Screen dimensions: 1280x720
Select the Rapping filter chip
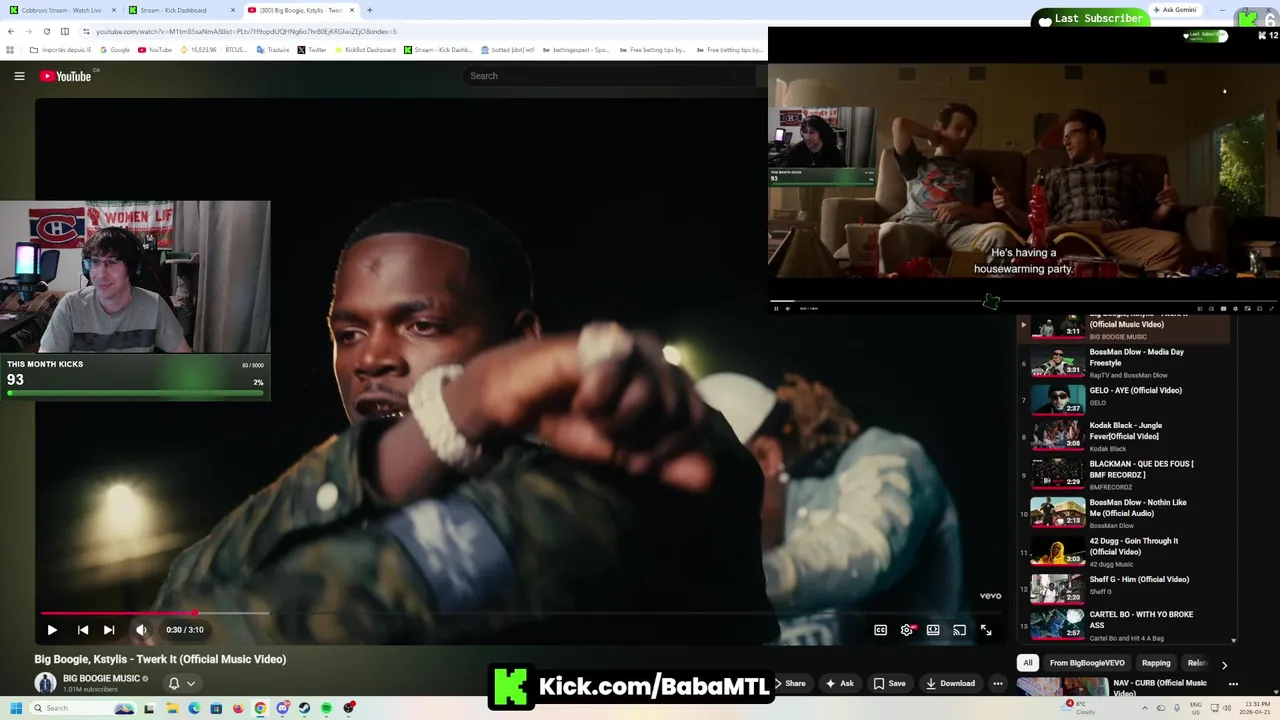tap(1156, 663)
